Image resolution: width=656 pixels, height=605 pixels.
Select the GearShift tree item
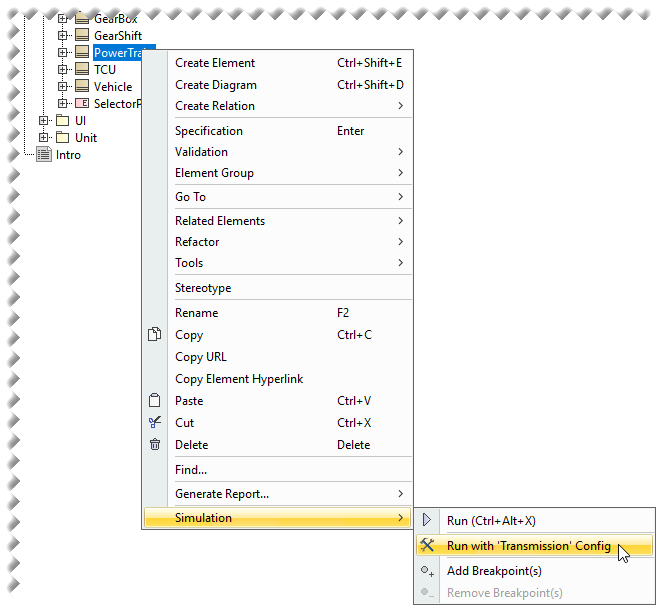pos(118,36)
